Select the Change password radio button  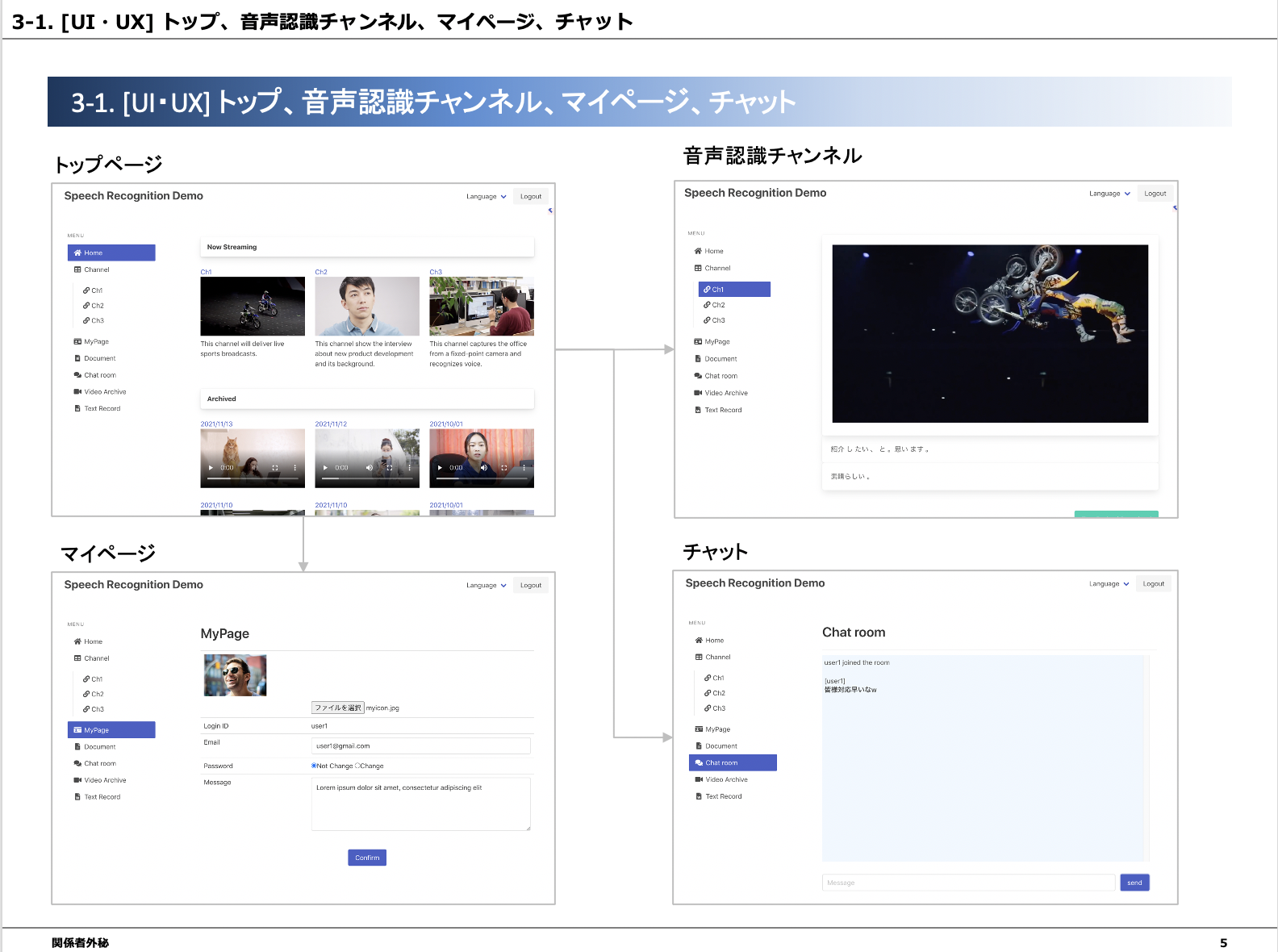pyautogui.click(x=357, y=766)
